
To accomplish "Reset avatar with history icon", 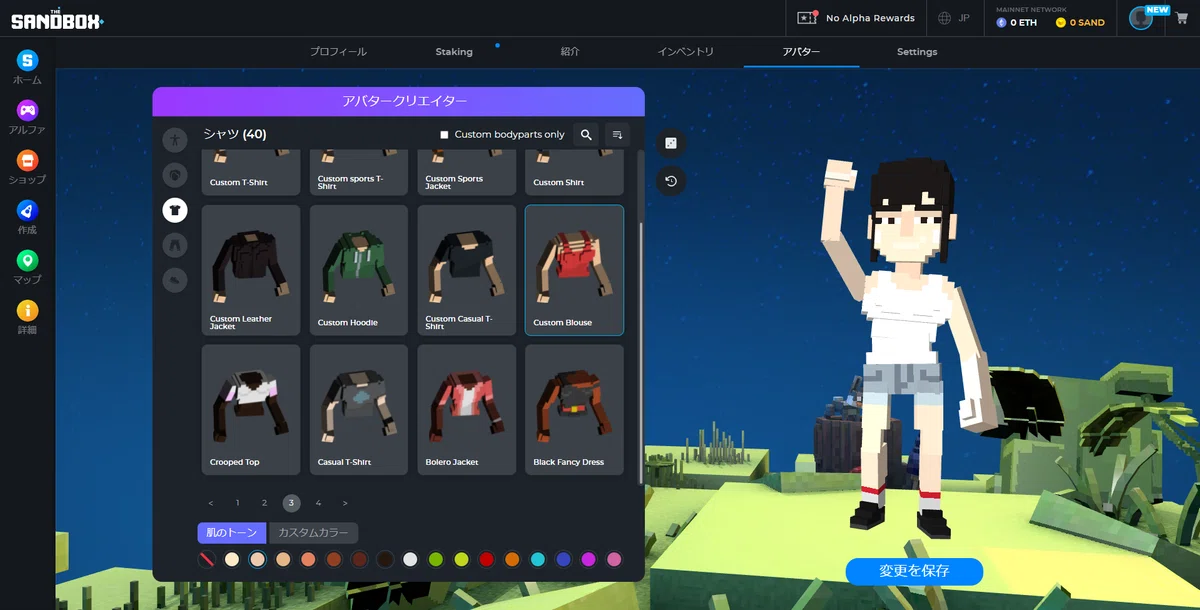I will 671,181.
